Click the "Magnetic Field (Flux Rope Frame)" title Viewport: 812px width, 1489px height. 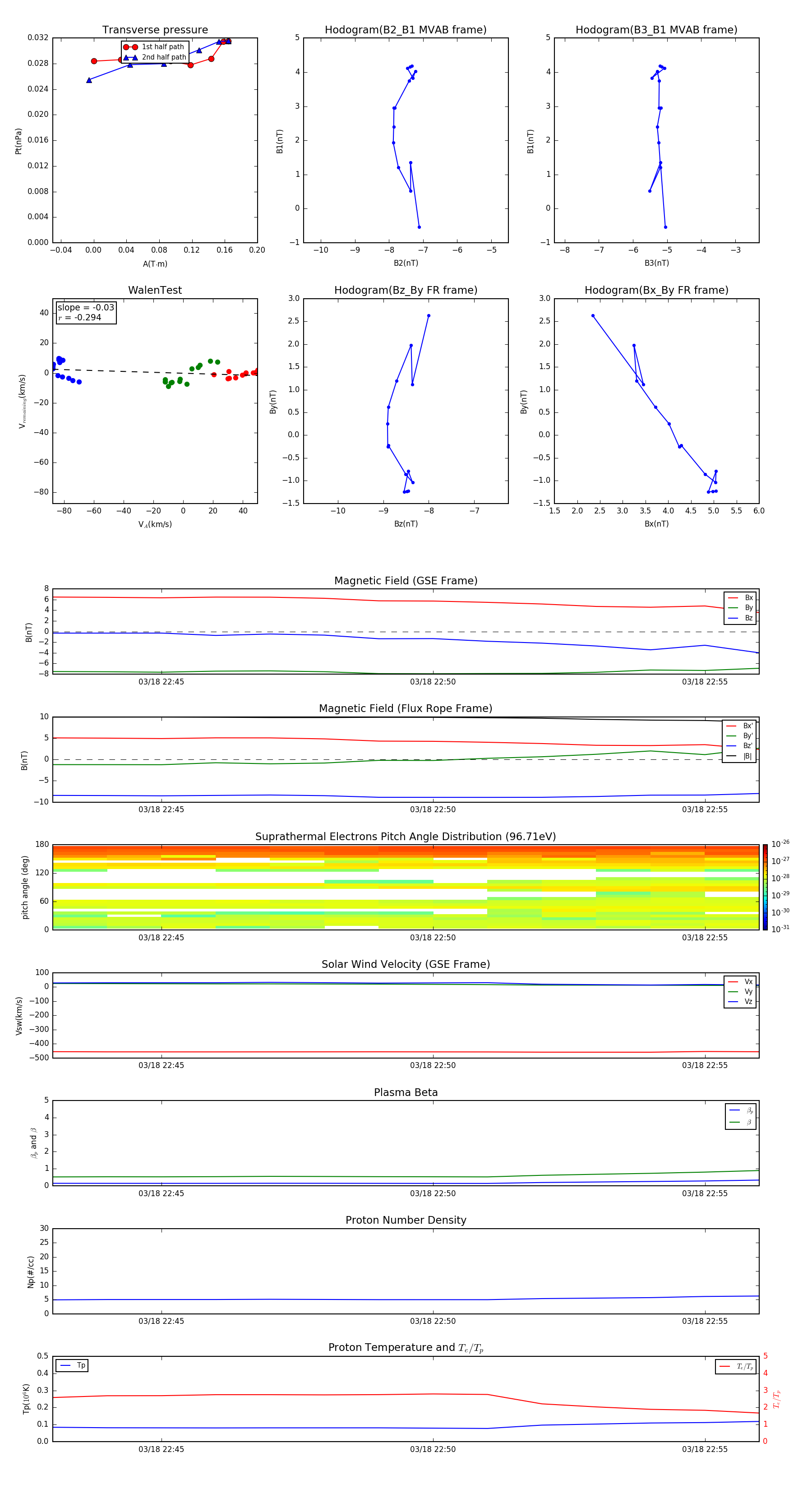[x=406, y=708]
